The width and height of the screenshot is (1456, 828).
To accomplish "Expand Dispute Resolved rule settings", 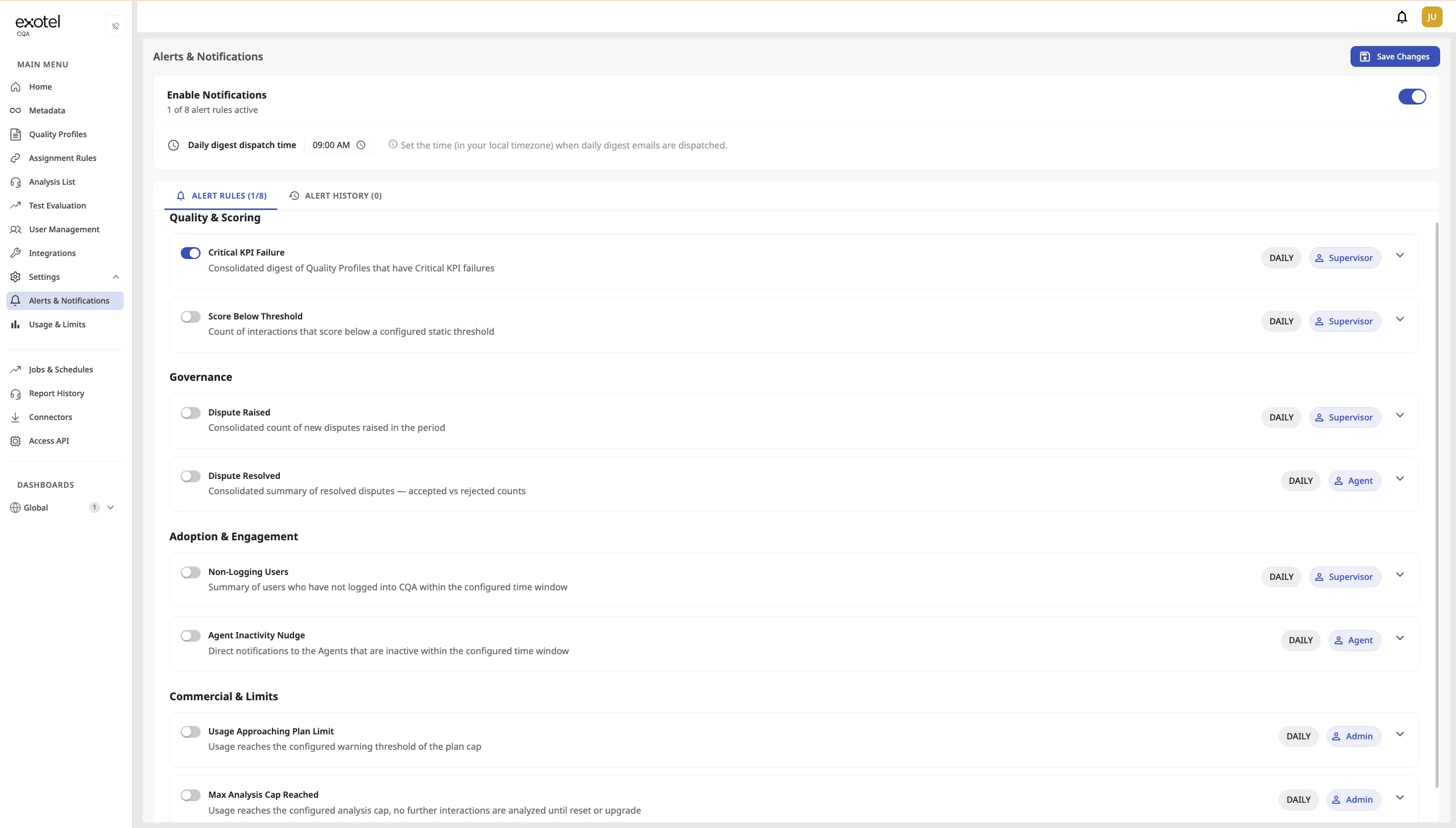I will pyautogui.click(x=1400, y=478).
